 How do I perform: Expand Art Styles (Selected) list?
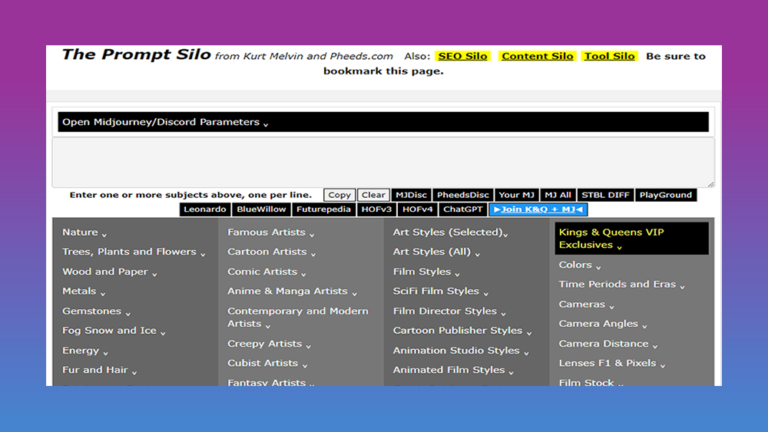[x=451, y=233]
